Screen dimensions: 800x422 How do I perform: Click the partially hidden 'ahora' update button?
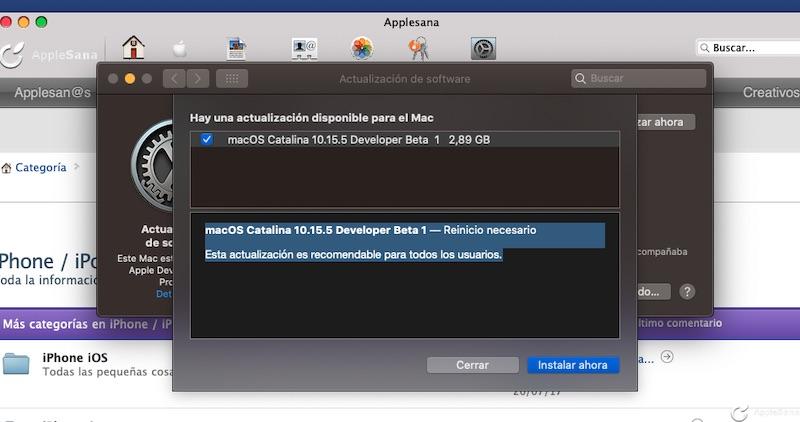(x=666, y=122)
